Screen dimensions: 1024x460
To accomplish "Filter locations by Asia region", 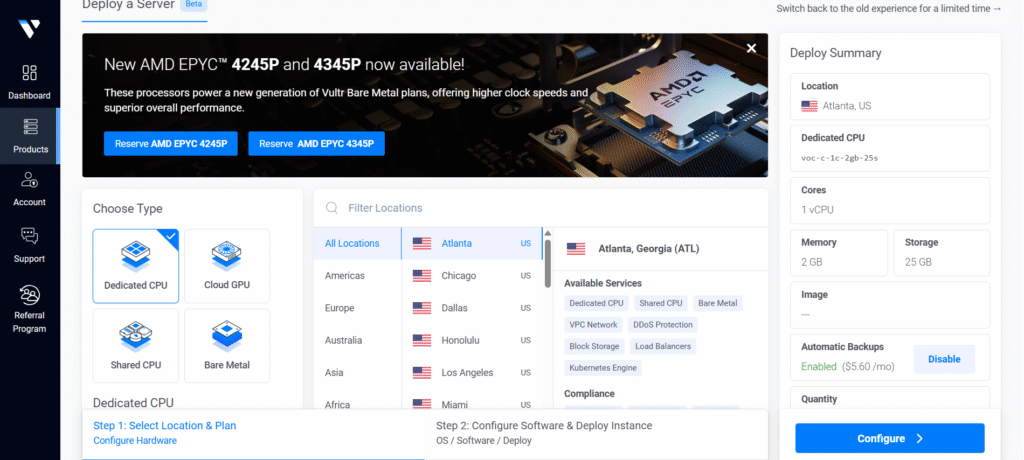I will click(333, 372).
